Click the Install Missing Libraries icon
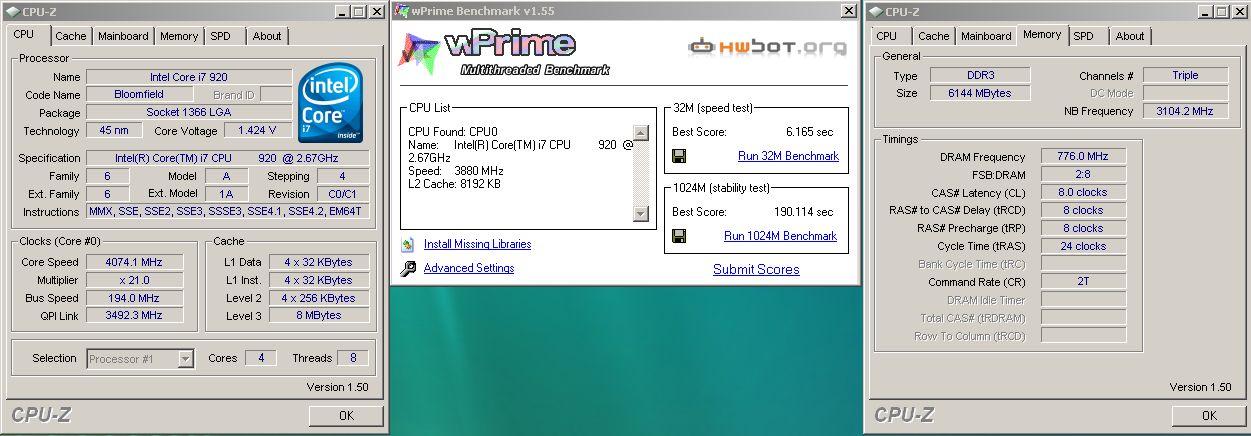 pyautogui.click(x=407, y=244)
